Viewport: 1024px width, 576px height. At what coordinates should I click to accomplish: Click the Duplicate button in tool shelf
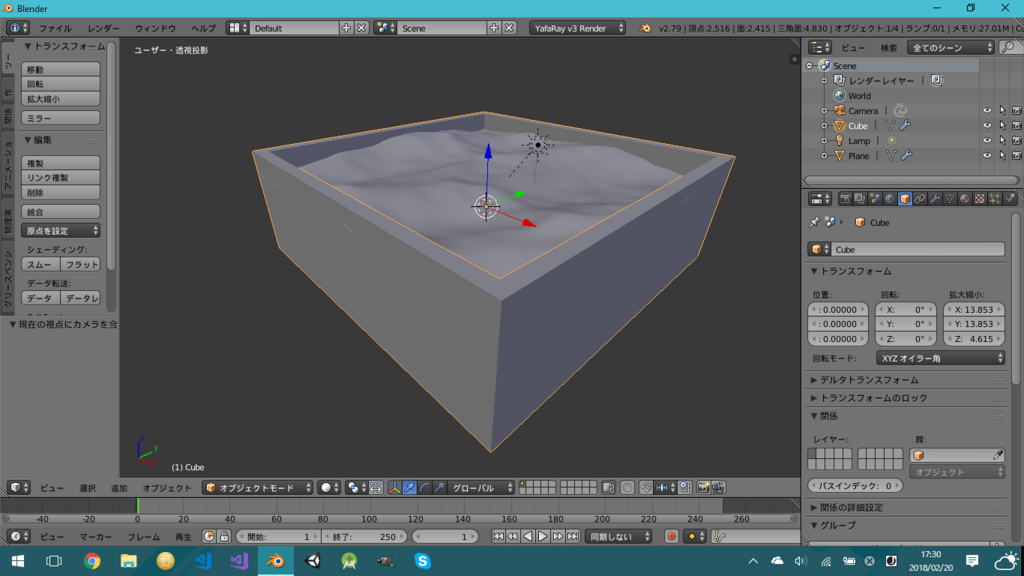[61, 163]
